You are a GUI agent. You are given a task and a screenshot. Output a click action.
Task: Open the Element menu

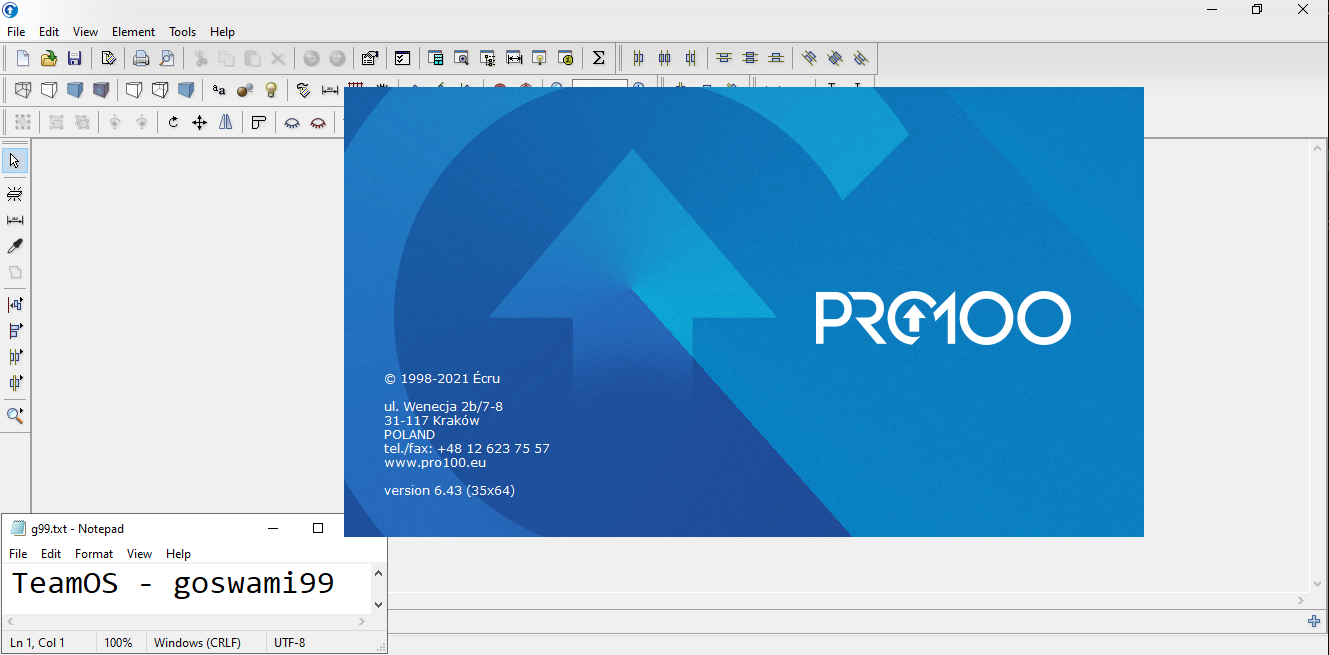(133, 32)
